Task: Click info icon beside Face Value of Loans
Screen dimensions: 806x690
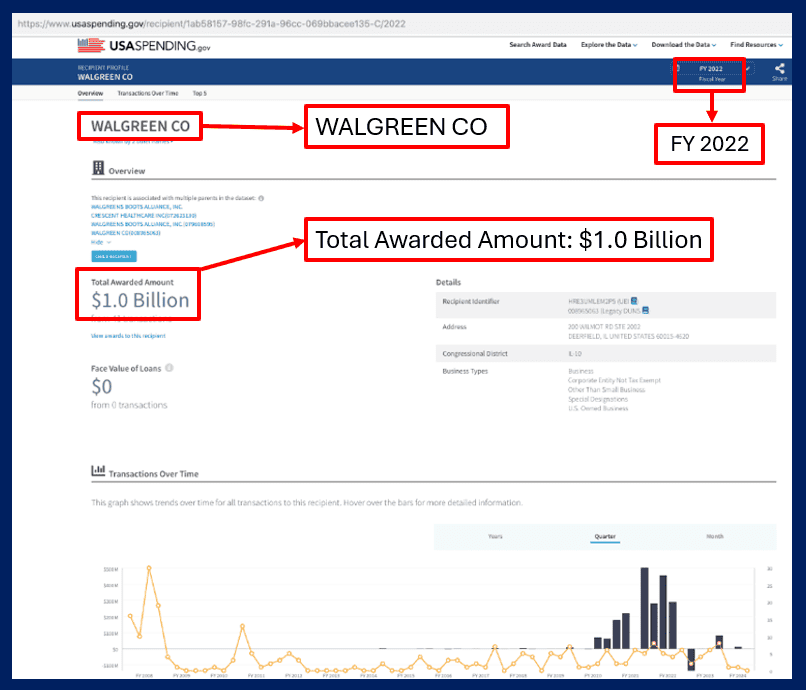Action: tap(169, 368)
